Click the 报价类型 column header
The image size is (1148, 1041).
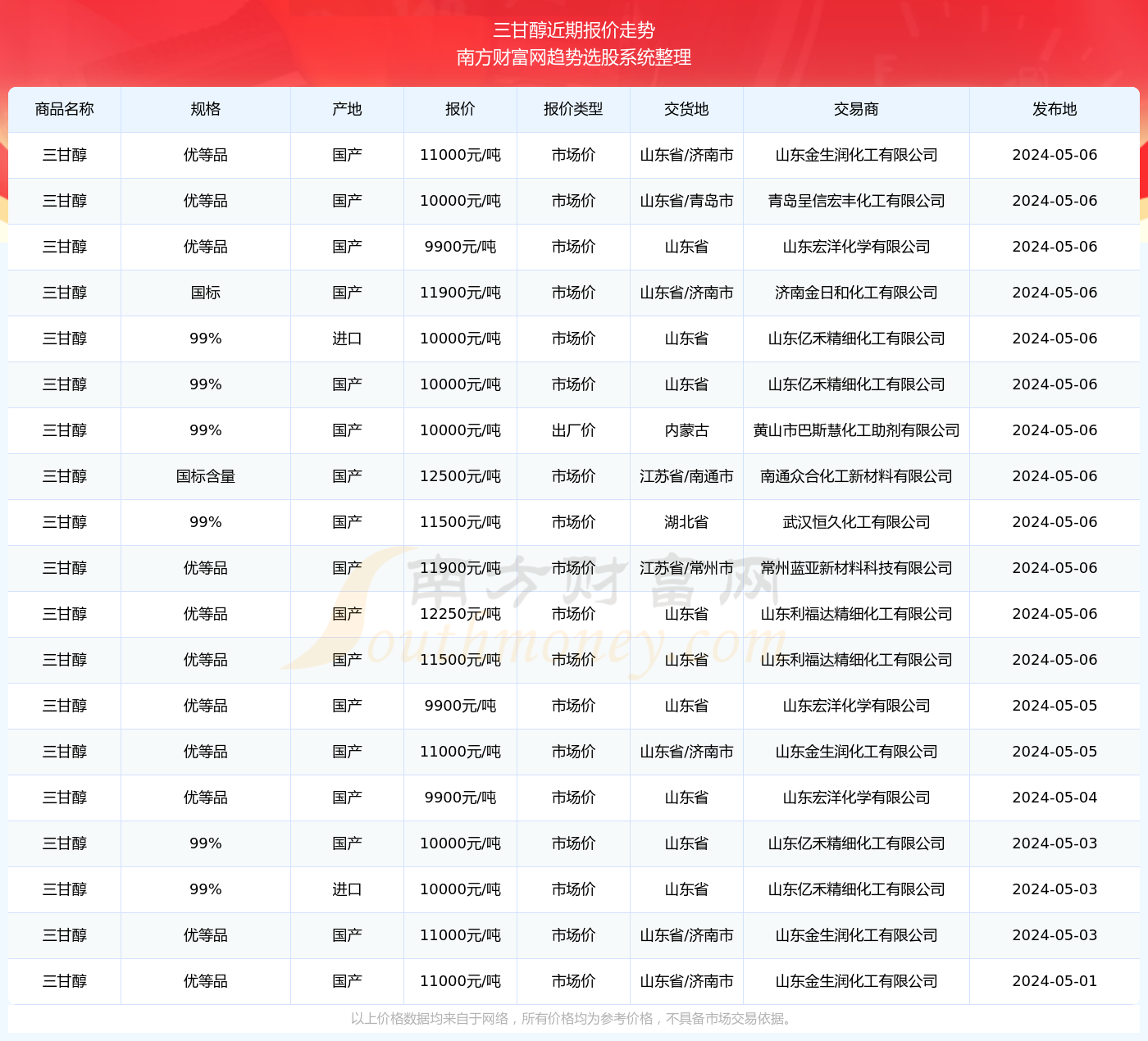point(573,109)
